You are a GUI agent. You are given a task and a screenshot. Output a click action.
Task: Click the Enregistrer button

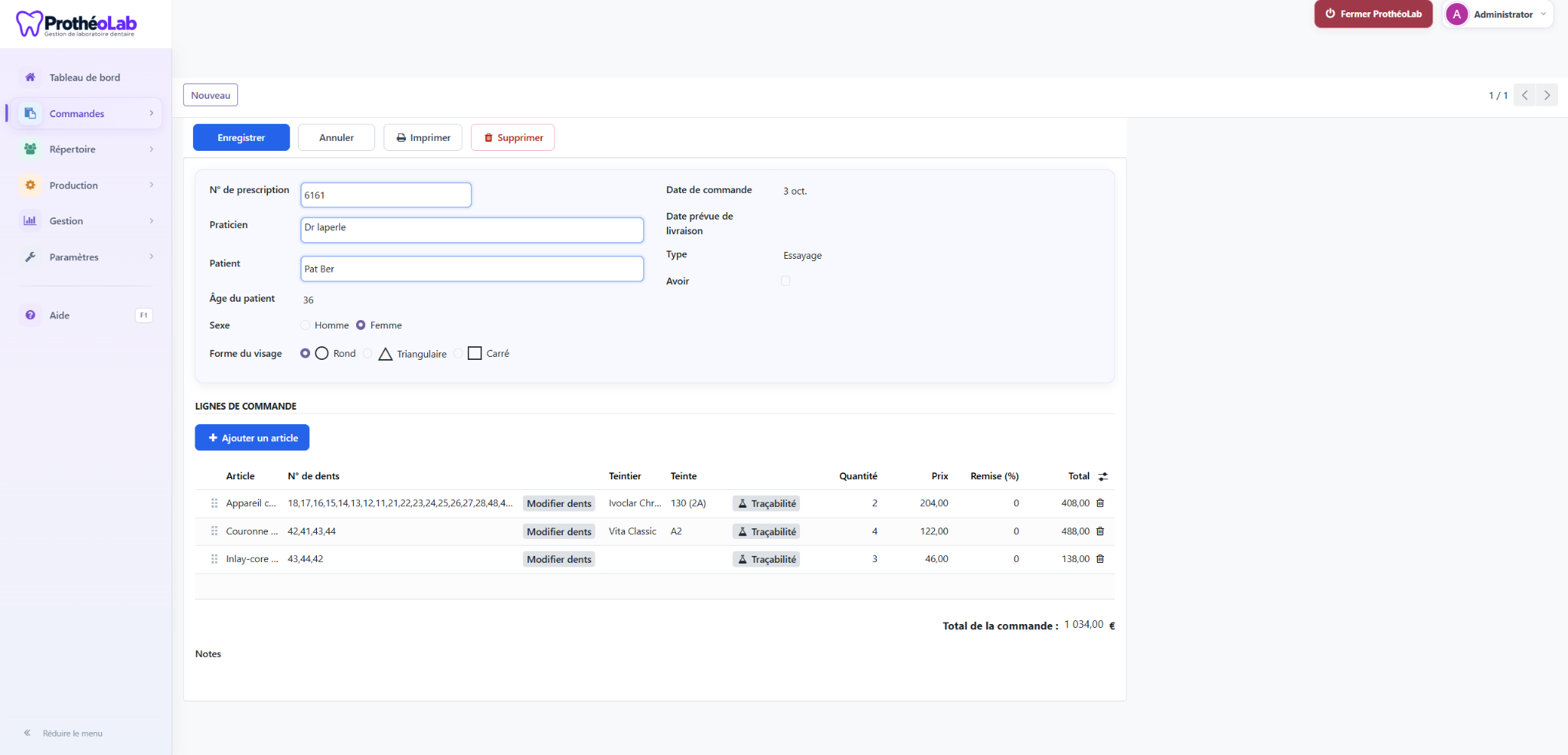[x=241, y=138]
